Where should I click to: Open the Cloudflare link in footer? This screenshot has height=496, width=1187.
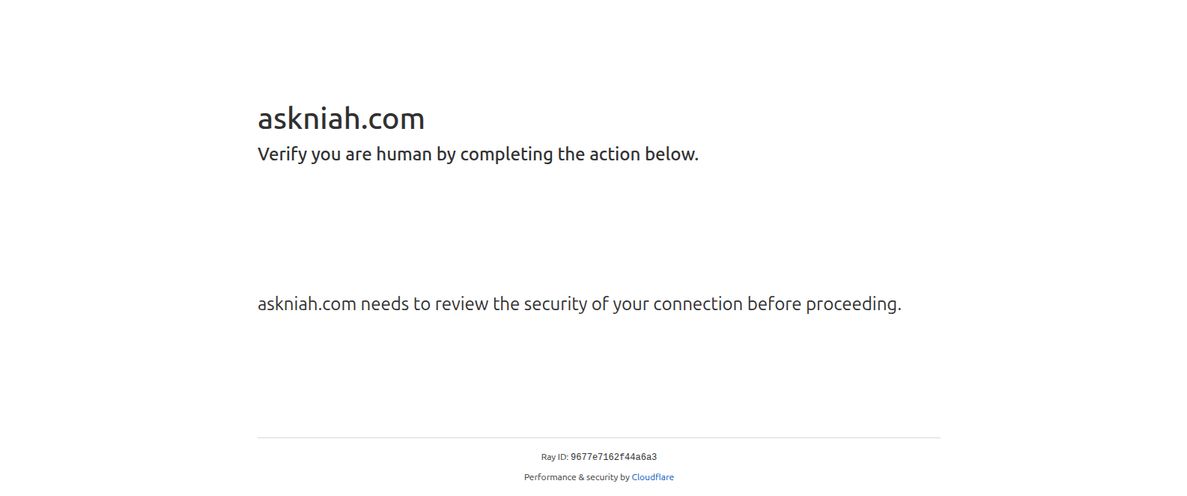(652, 478)
